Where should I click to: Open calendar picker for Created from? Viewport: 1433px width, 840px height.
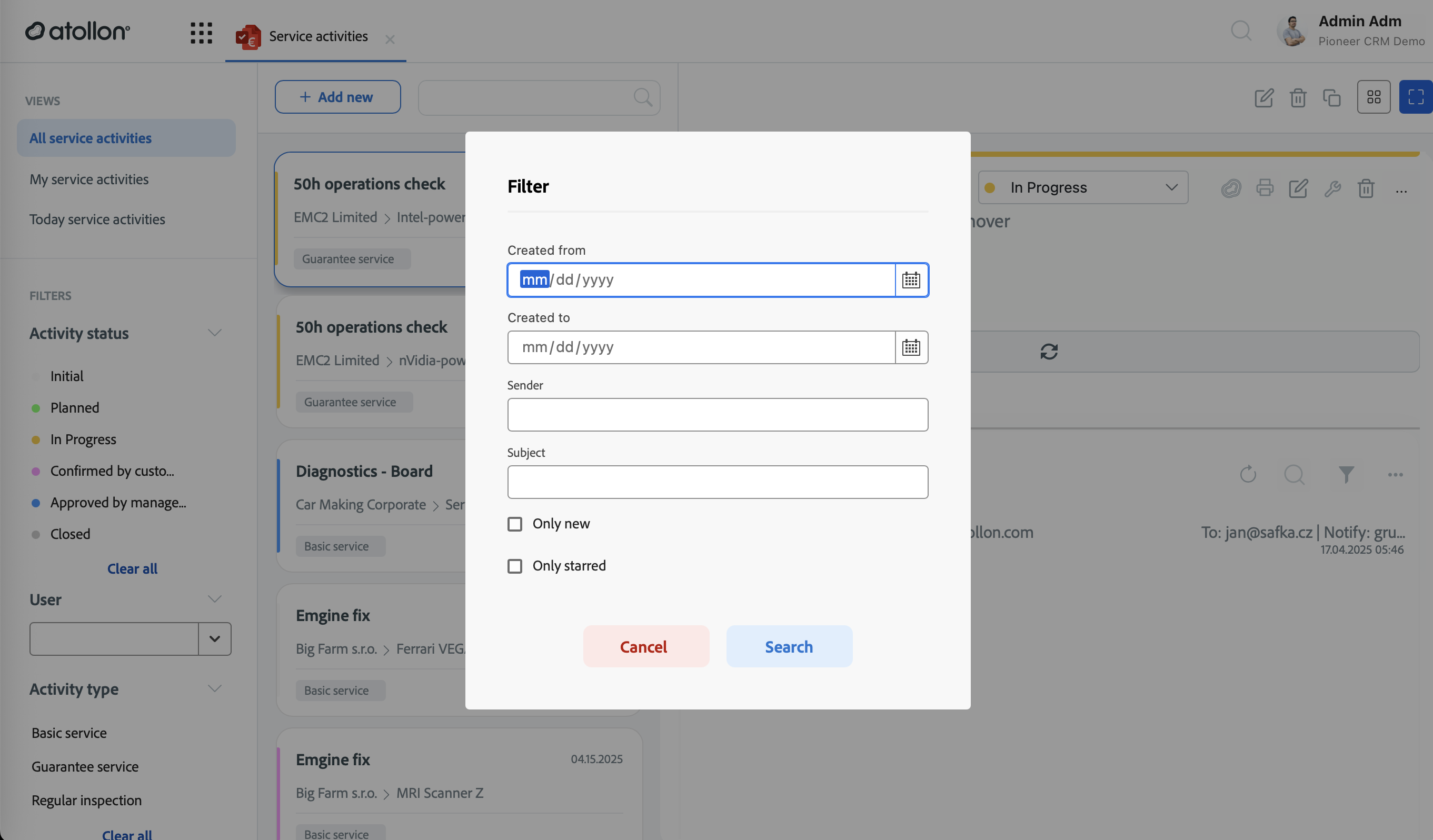pos(911,280)
